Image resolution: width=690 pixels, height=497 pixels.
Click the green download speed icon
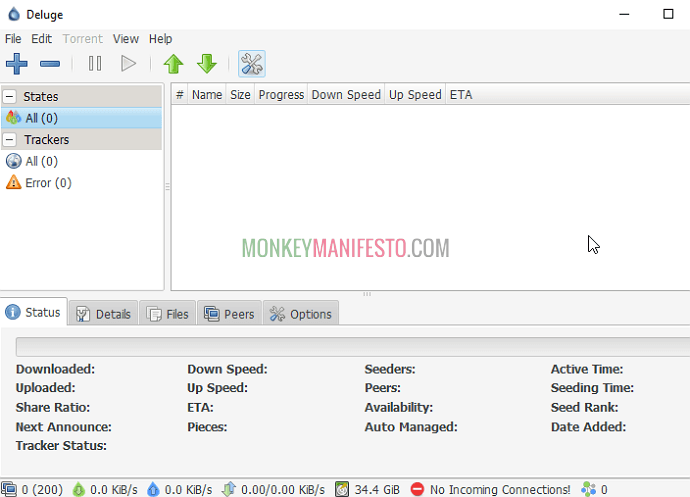coord(79,489)
